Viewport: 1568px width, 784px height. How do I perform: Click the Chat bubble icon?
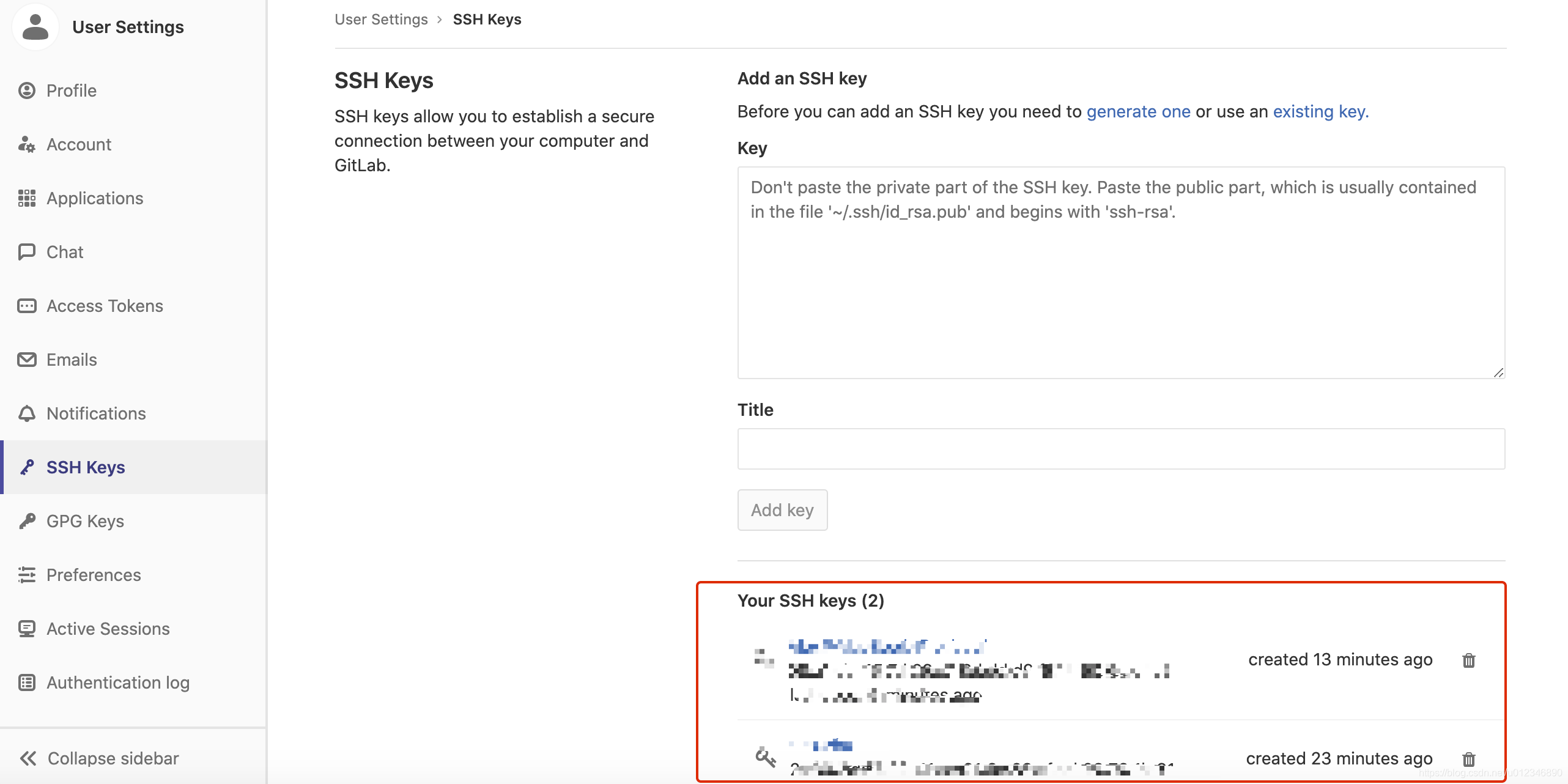pyautogui.click(x=27, y=252)
